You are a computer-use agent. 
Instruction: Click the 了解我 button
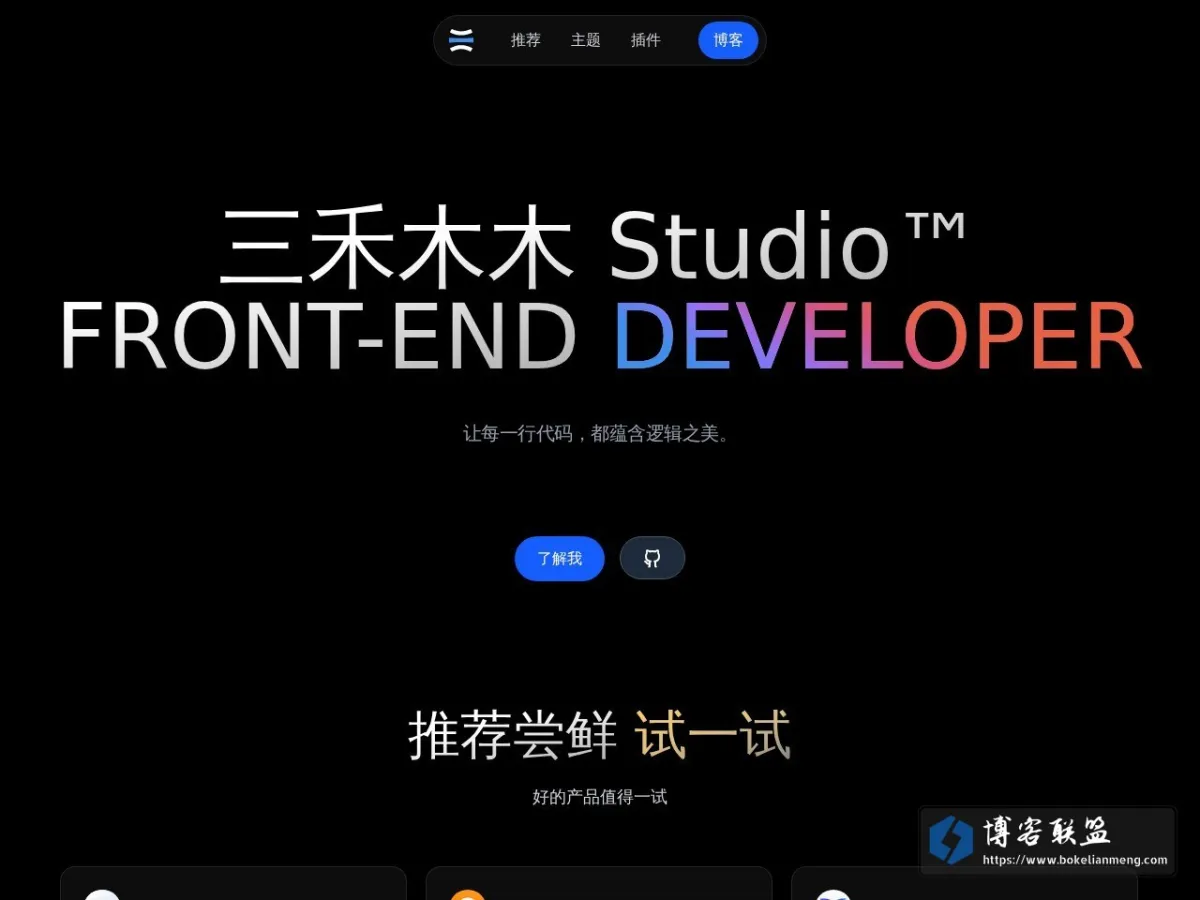coord(560,558)
